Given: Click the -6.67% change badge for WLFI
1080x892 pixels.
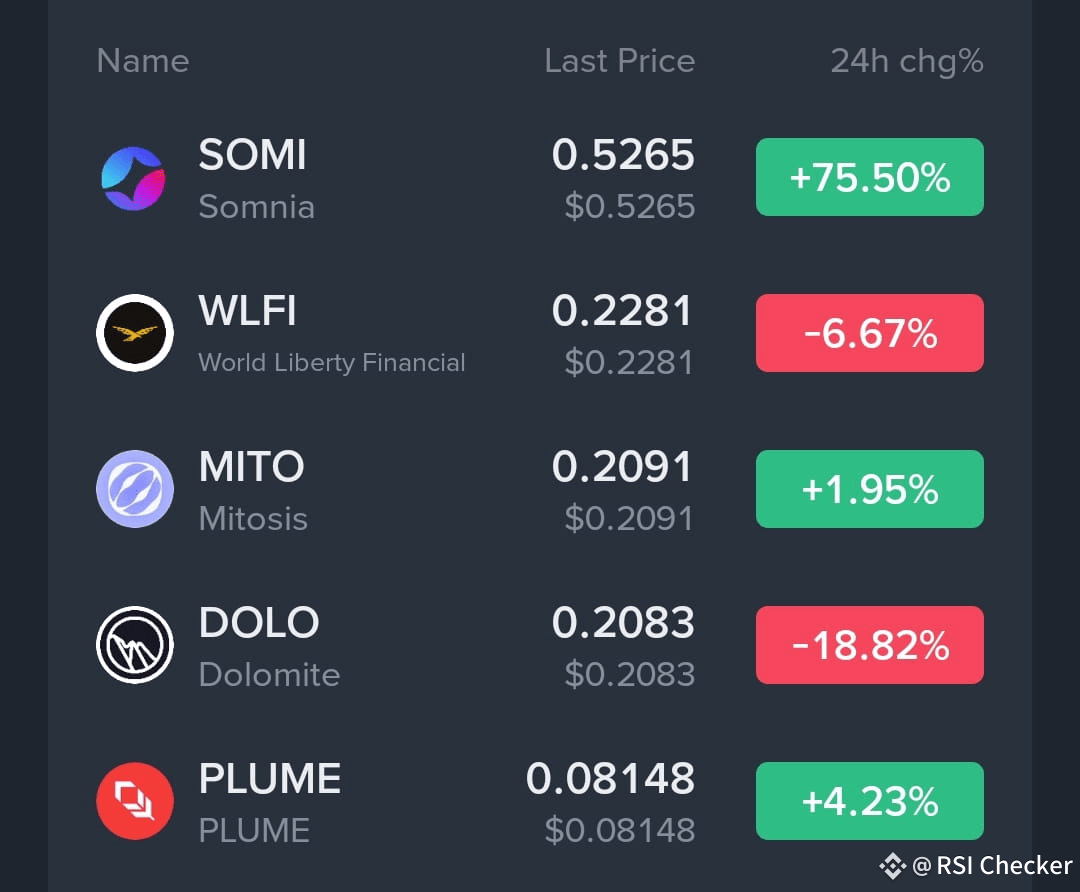Looking at the screenshot, I should 869,333.
